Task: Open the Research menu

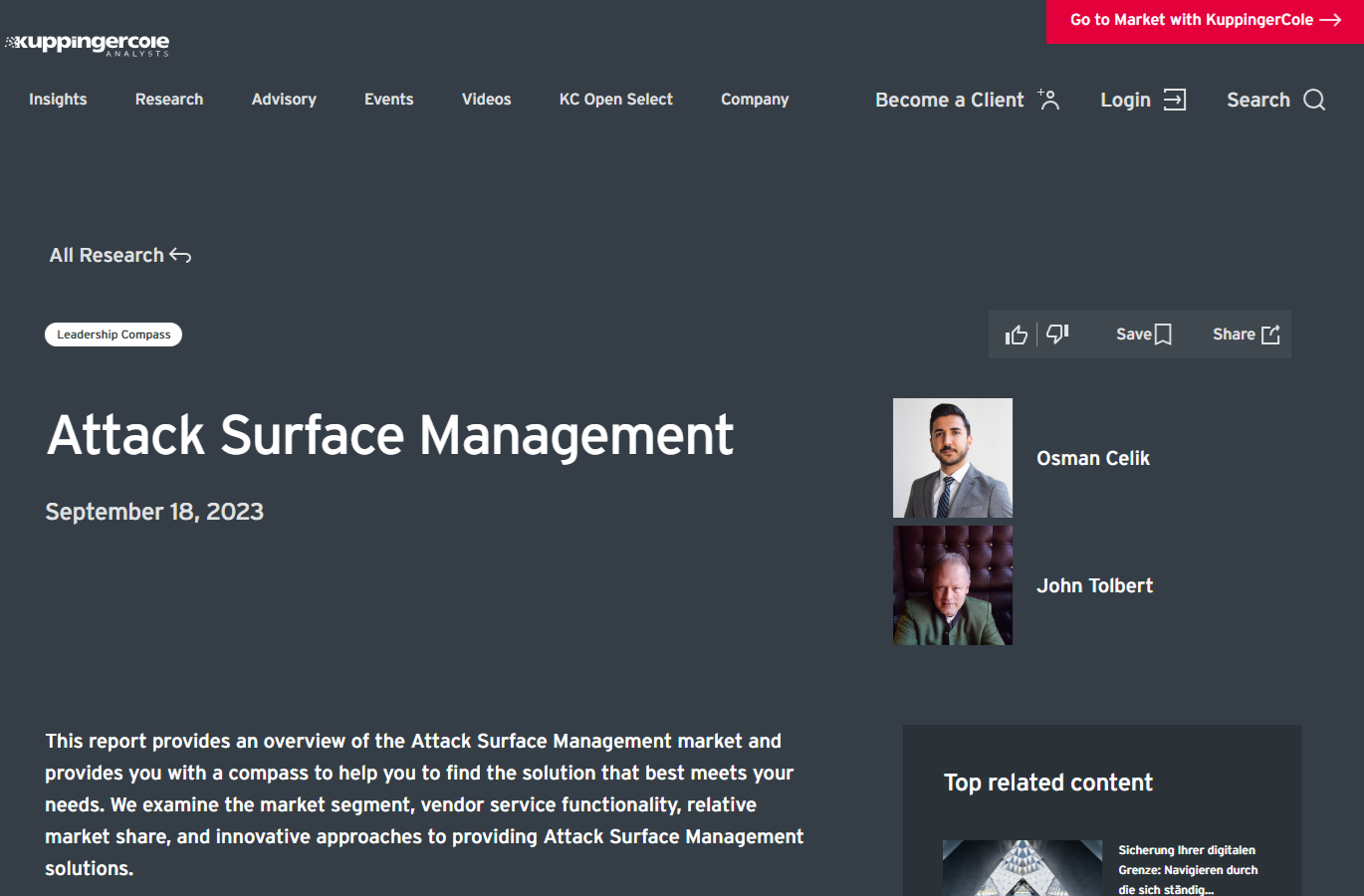Action: click(169, 100)
